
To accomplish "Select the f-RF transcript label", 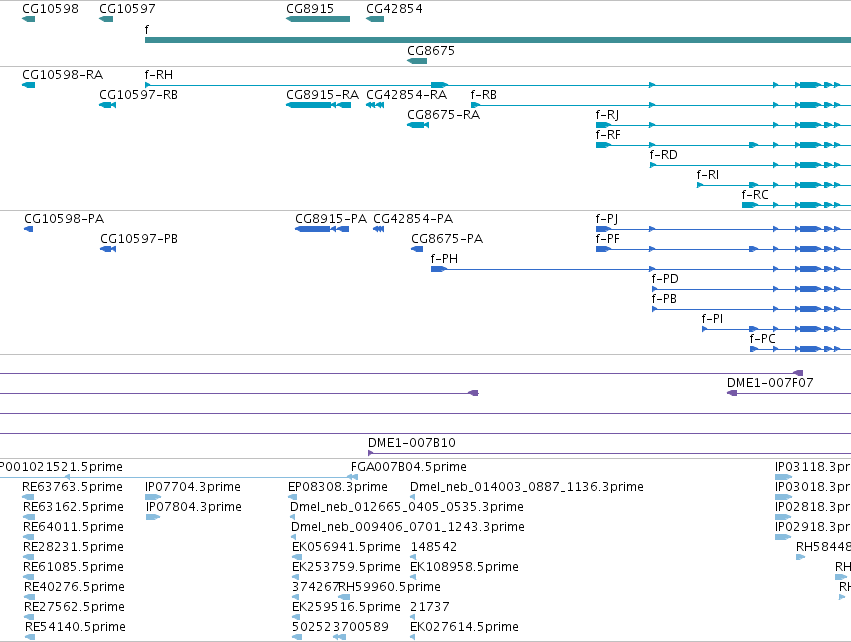I will 608,135.
